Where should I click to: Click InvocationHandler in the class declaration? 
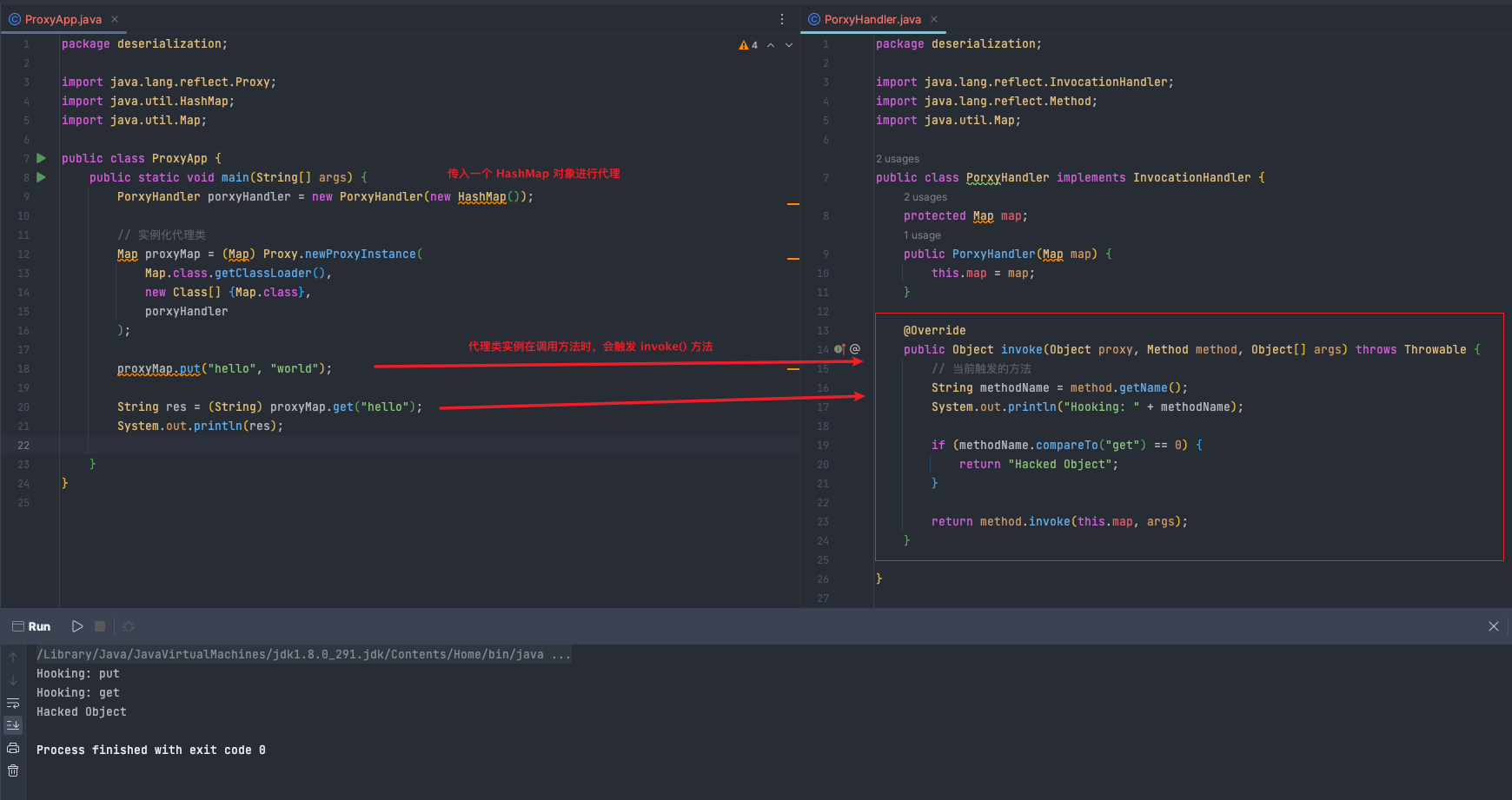pos(1192,178)
